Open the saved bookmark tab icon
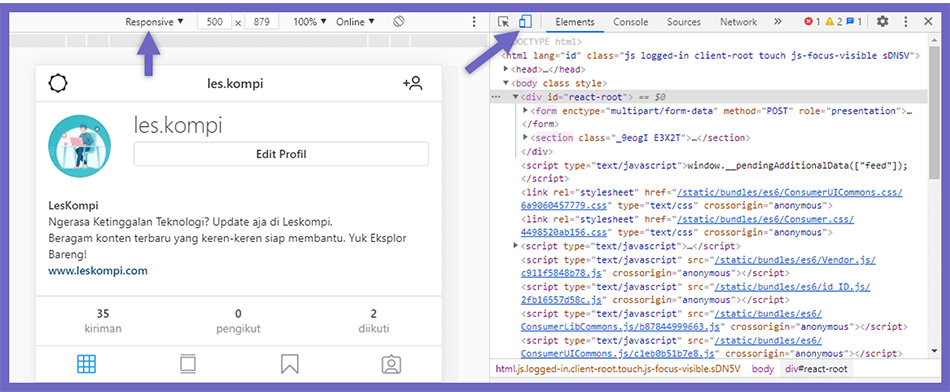The width and height of the screenshot is (950, 392). tap(290, 364)
